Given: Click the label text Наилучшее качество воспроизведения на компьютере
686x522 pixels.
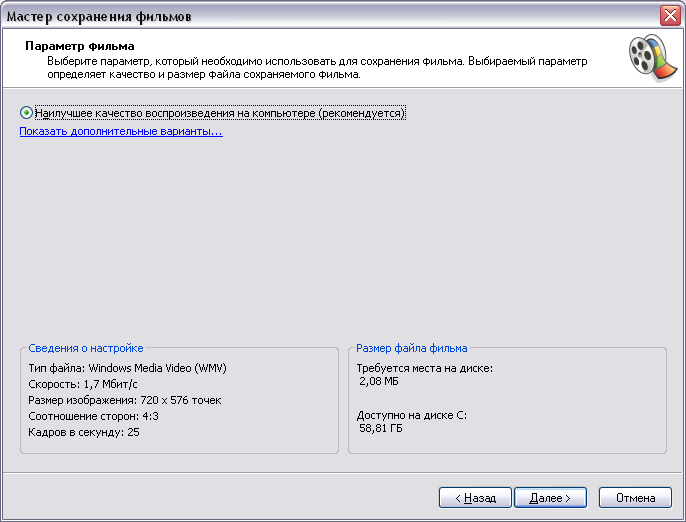Looking at the screenshot, I should click(x=175, y=113).
